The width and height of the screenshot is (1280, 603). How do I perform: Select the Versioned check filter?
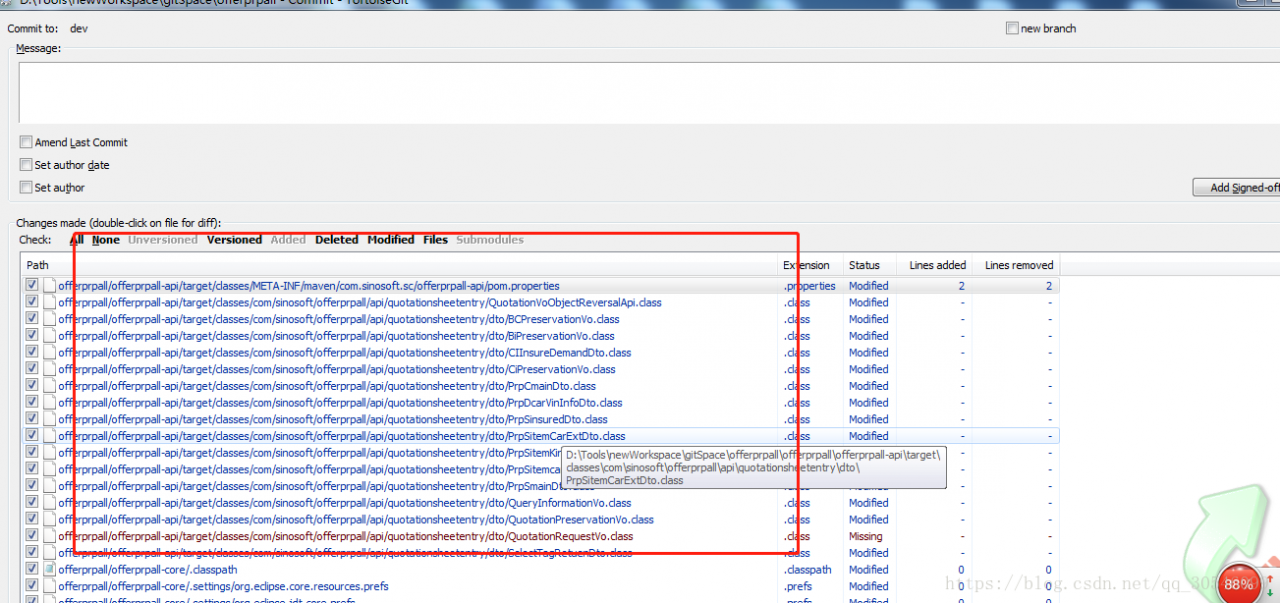(x=234, y=240)
